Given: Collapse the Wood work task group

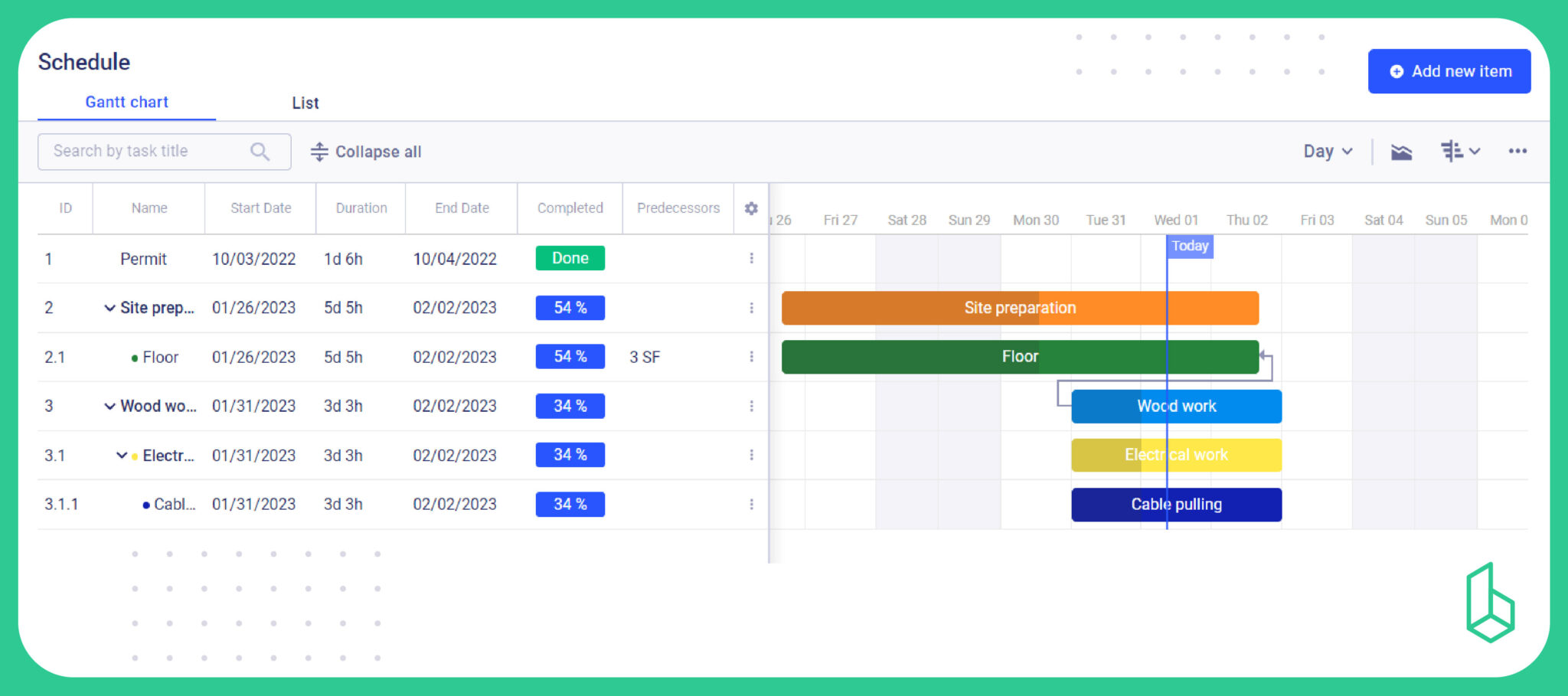Looking at the screenshot, I should click(109, 406).
